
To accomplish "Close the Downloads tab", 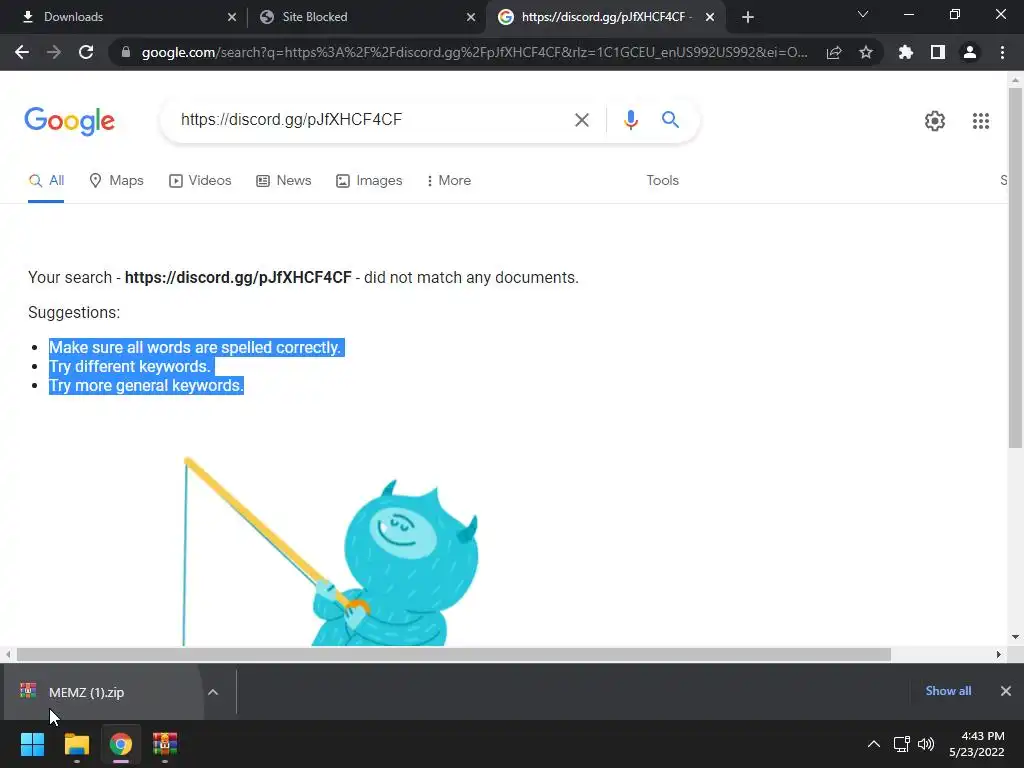I will 231,17.
